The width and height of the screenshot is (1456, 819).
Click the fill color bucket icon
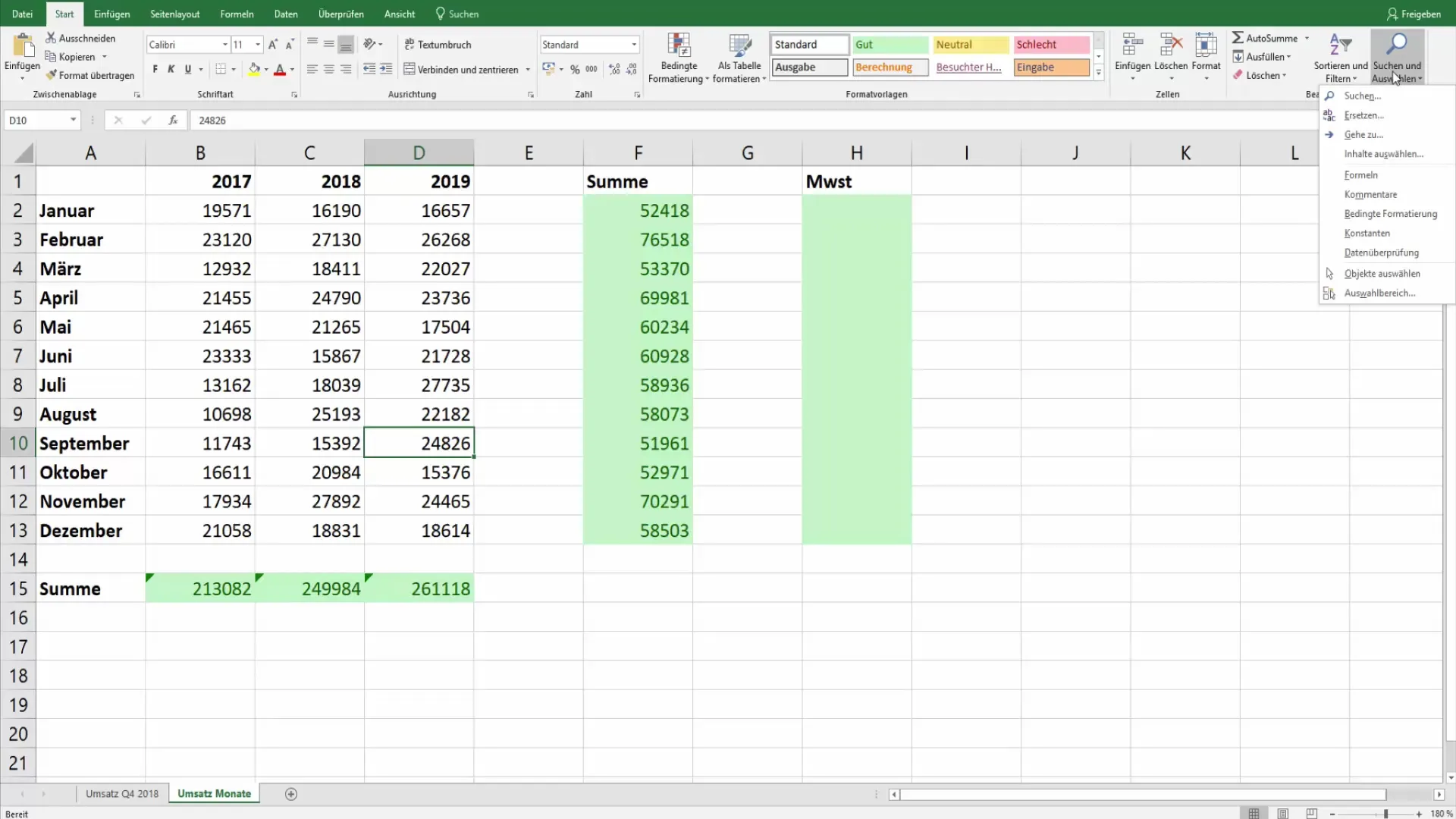click(x=254, y=69)
